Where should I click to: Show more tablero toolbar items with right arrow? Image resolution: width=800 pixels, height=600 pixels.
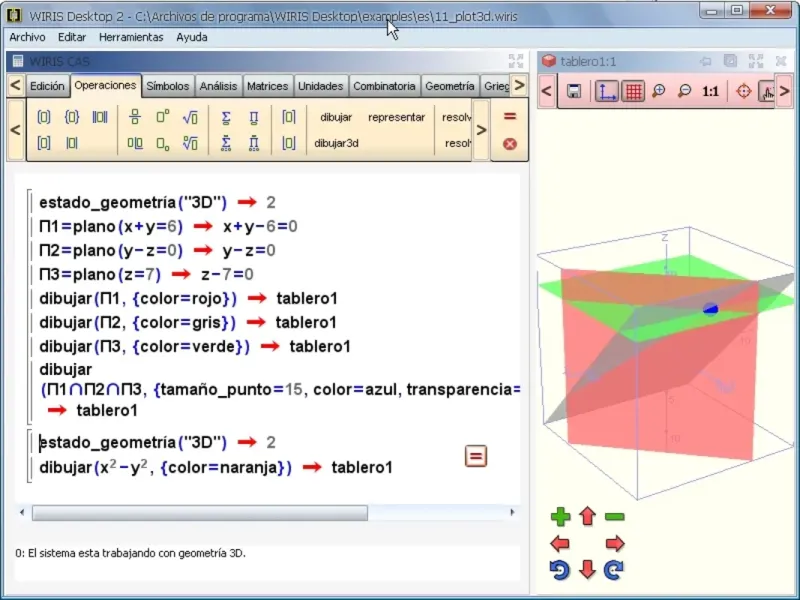(x=785, y=91)
